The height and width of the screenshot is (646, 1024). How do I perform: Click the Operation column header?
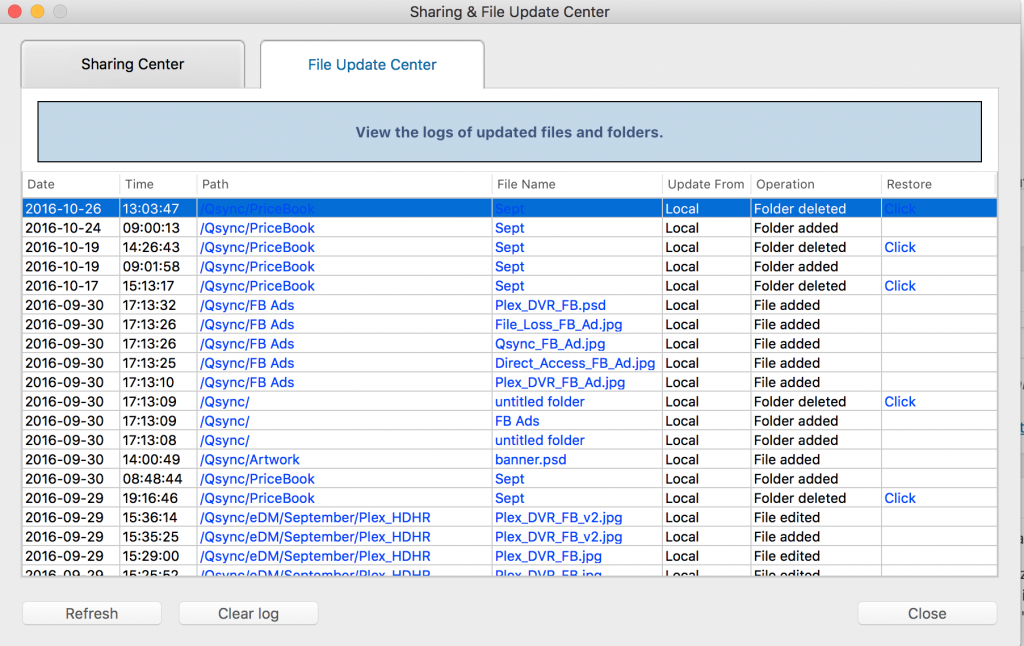(x=785, y=184)
